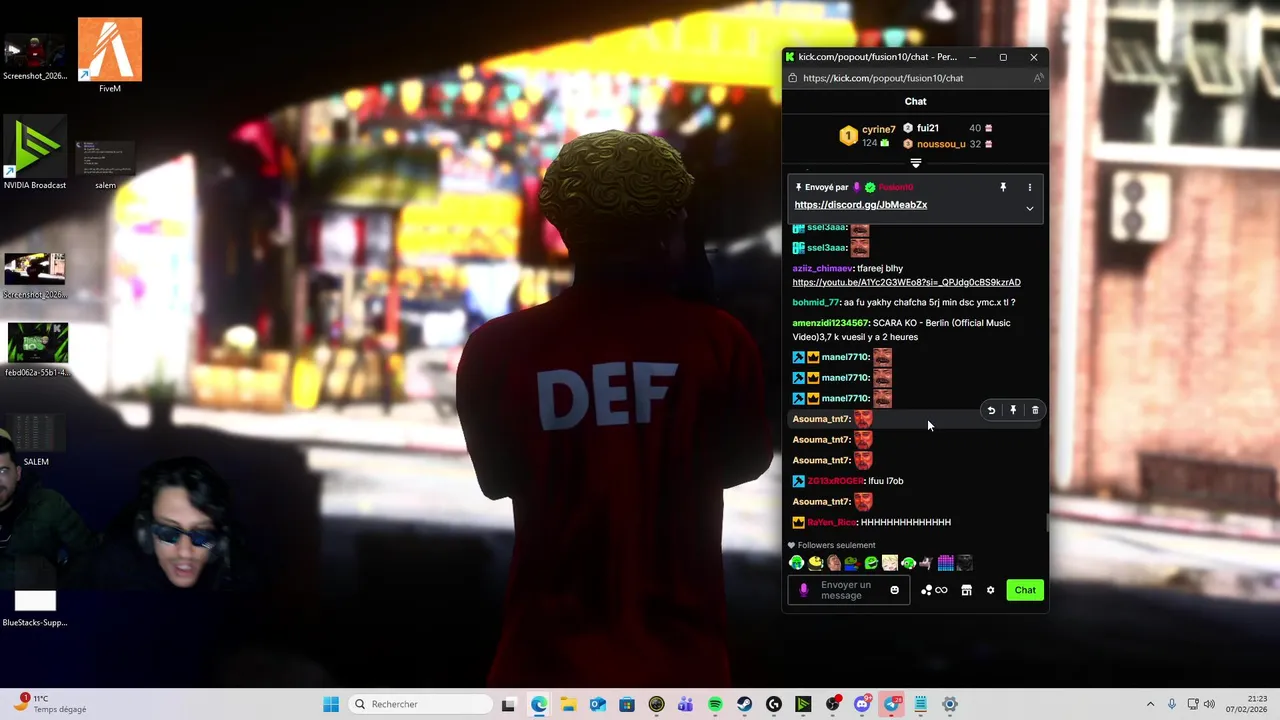The width and height of the screenshot is (1280, 720).
Task: Insert the first green emote from quick bar
Action: coord(797,563)
